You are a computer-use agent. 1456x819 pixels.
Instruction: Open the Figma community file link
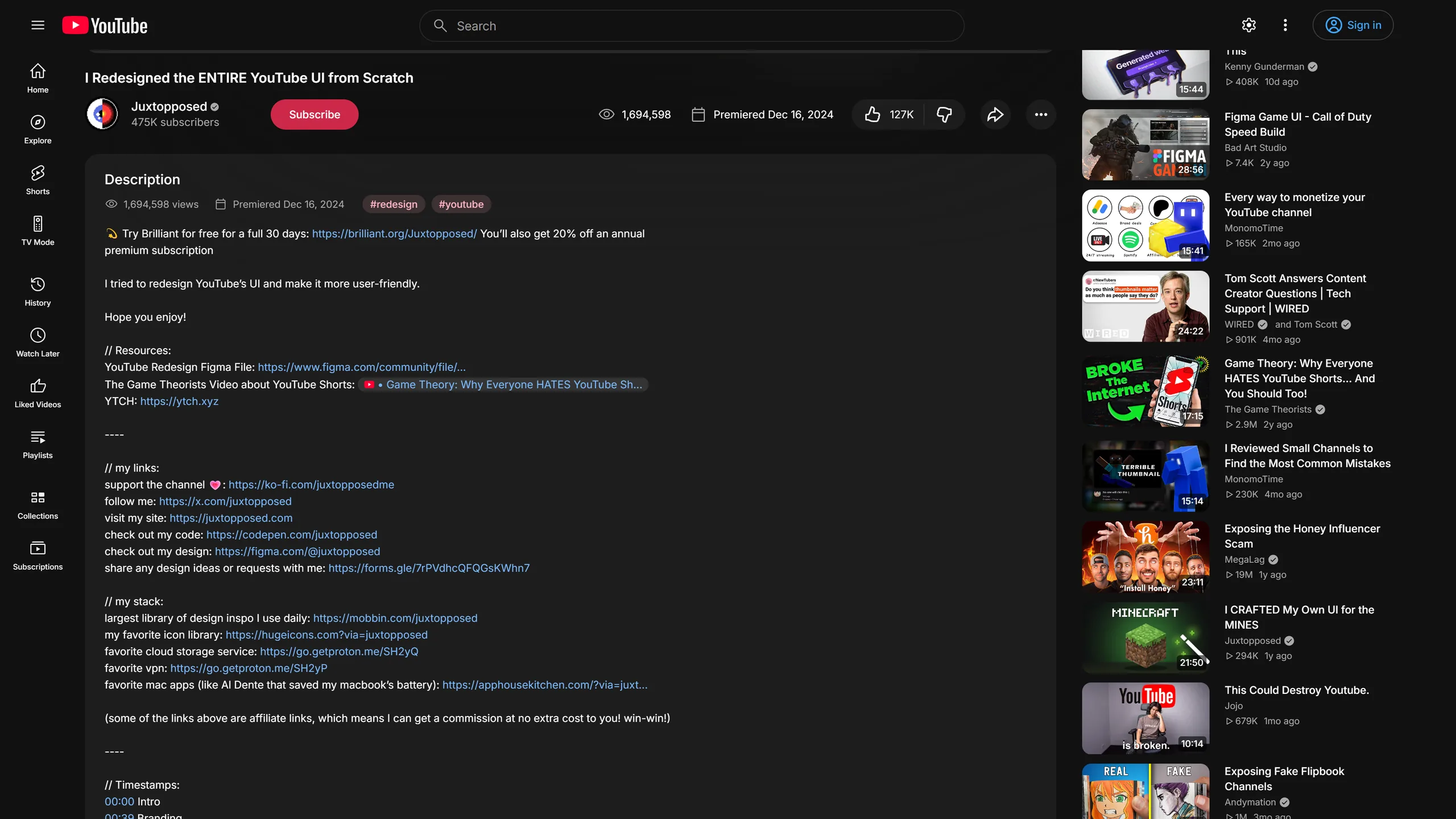[362, 367]
